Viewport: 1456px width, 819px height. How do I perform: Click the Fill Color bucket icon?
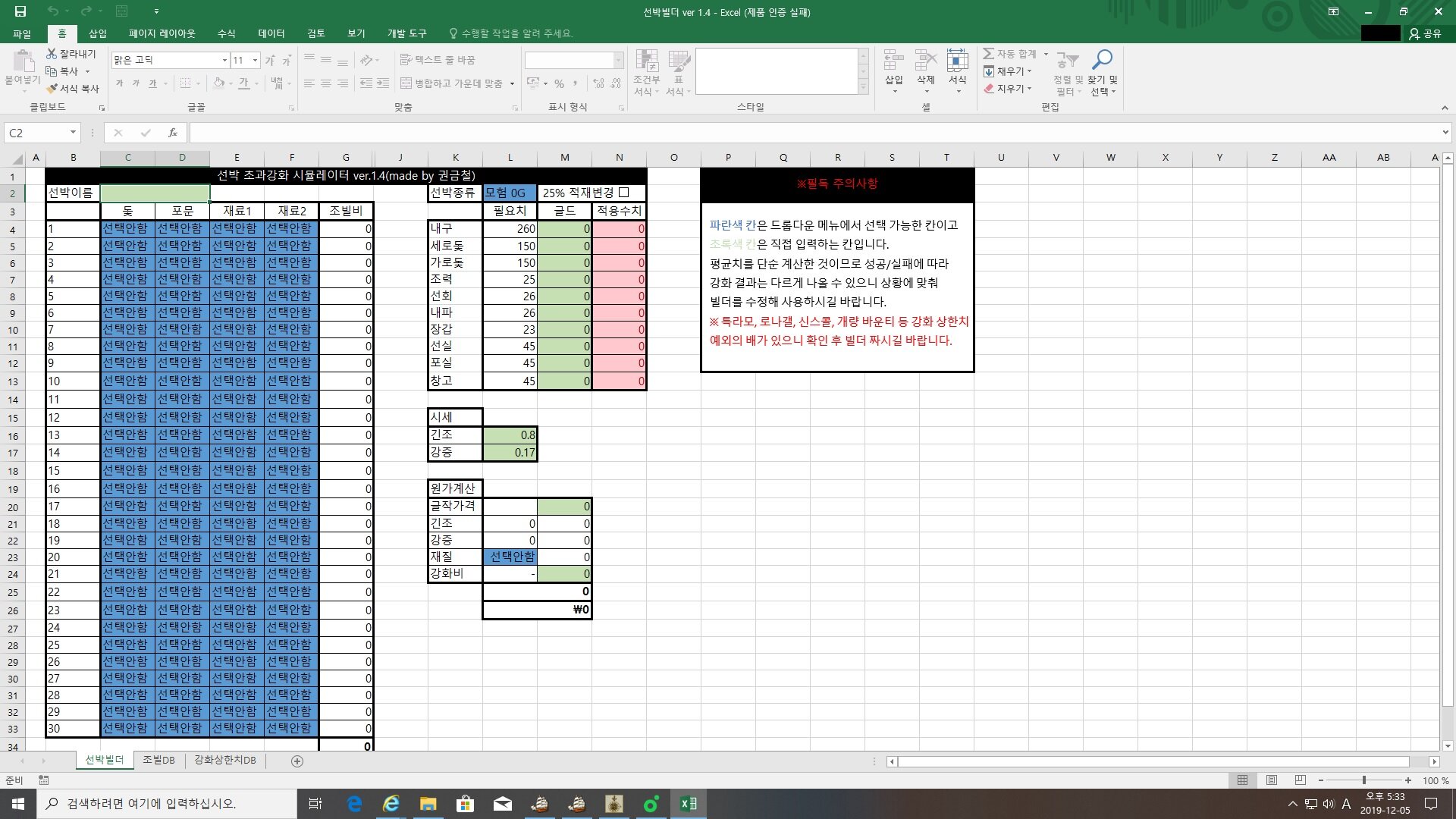point(219,83)
